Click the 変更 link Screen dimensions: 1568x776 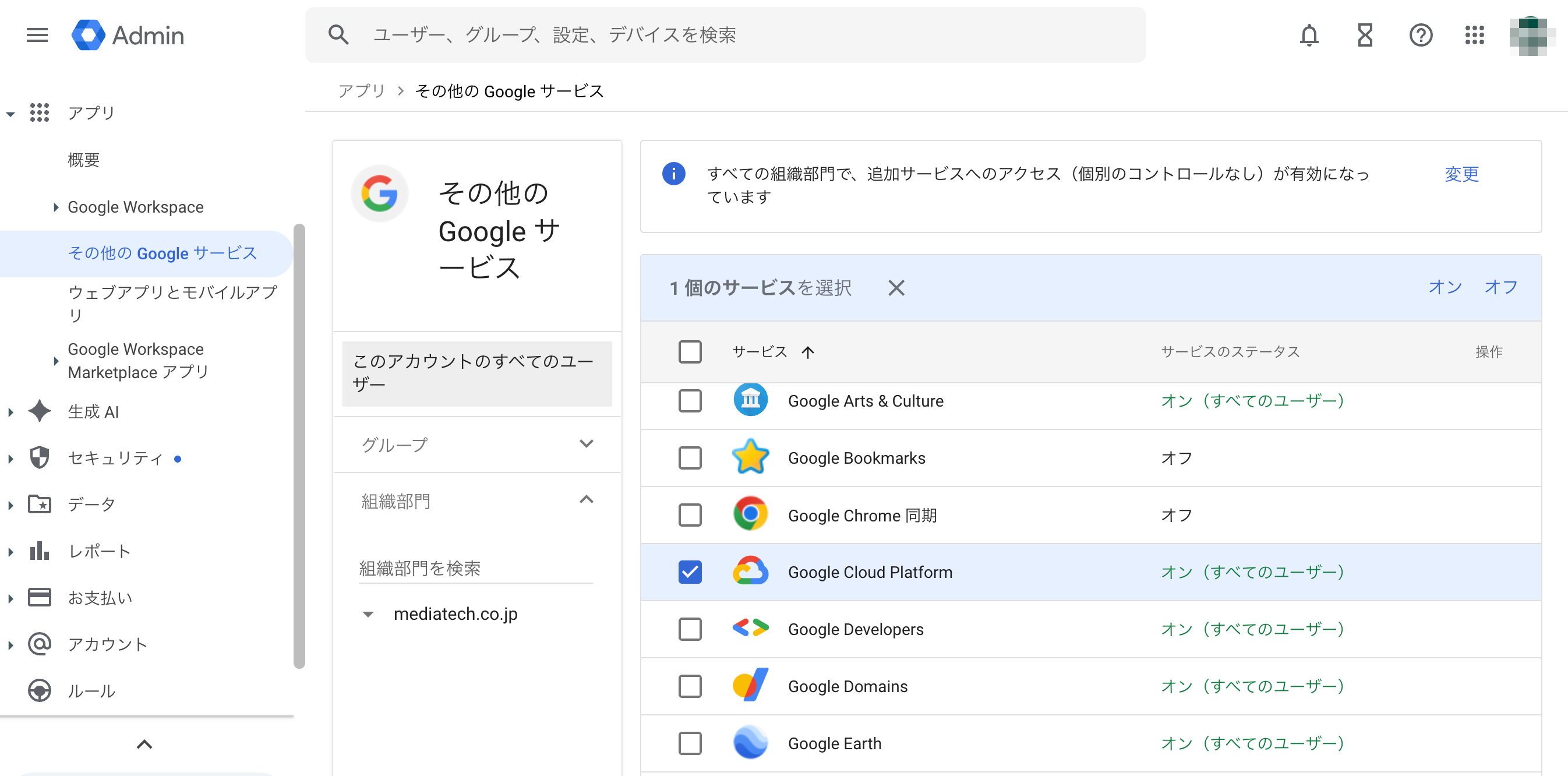pos(1461,174)
